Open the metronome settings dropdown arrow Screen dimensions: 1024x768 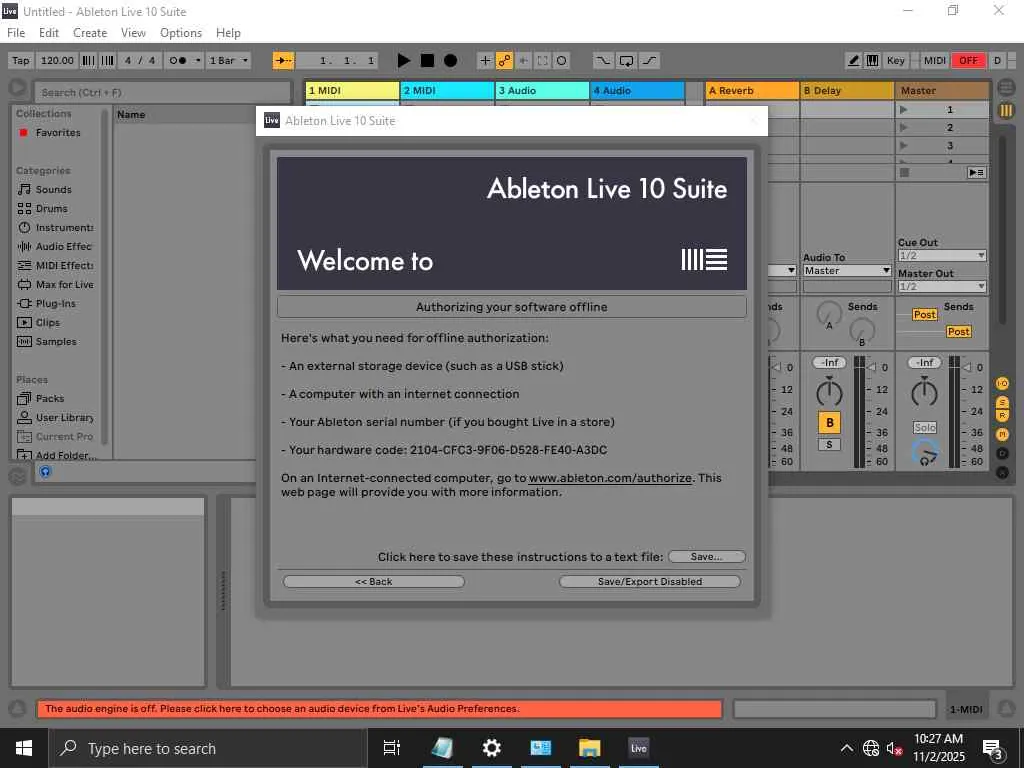[199, 61]
